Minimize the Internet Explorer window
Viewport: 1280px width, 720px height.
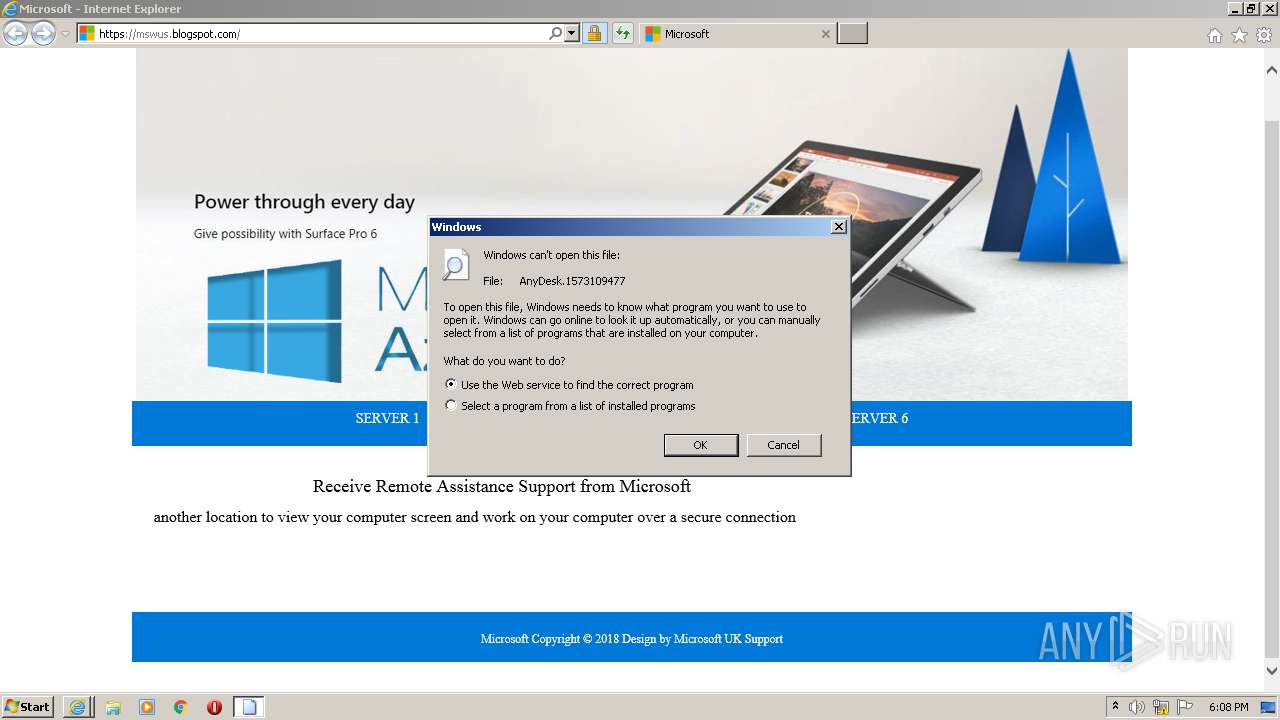[x=1235, y=8]
